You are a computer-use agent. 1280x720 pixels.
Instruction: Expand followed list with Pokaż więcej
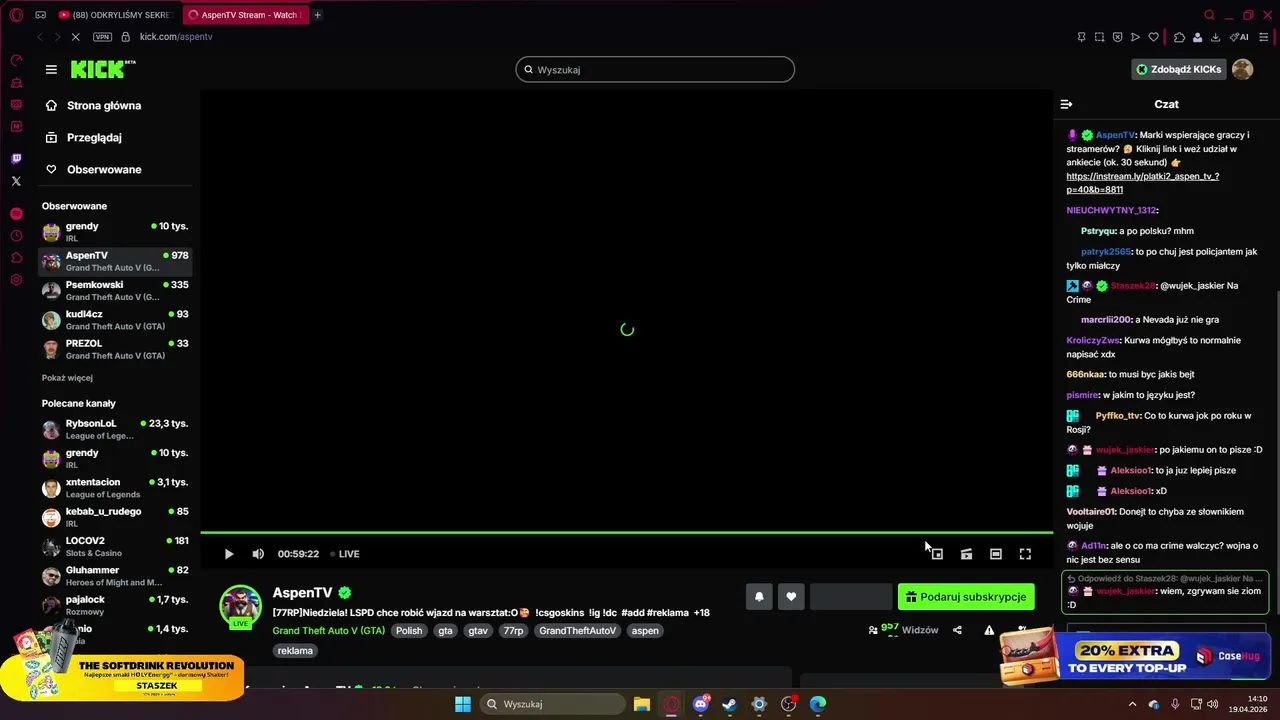pos(67,378)
